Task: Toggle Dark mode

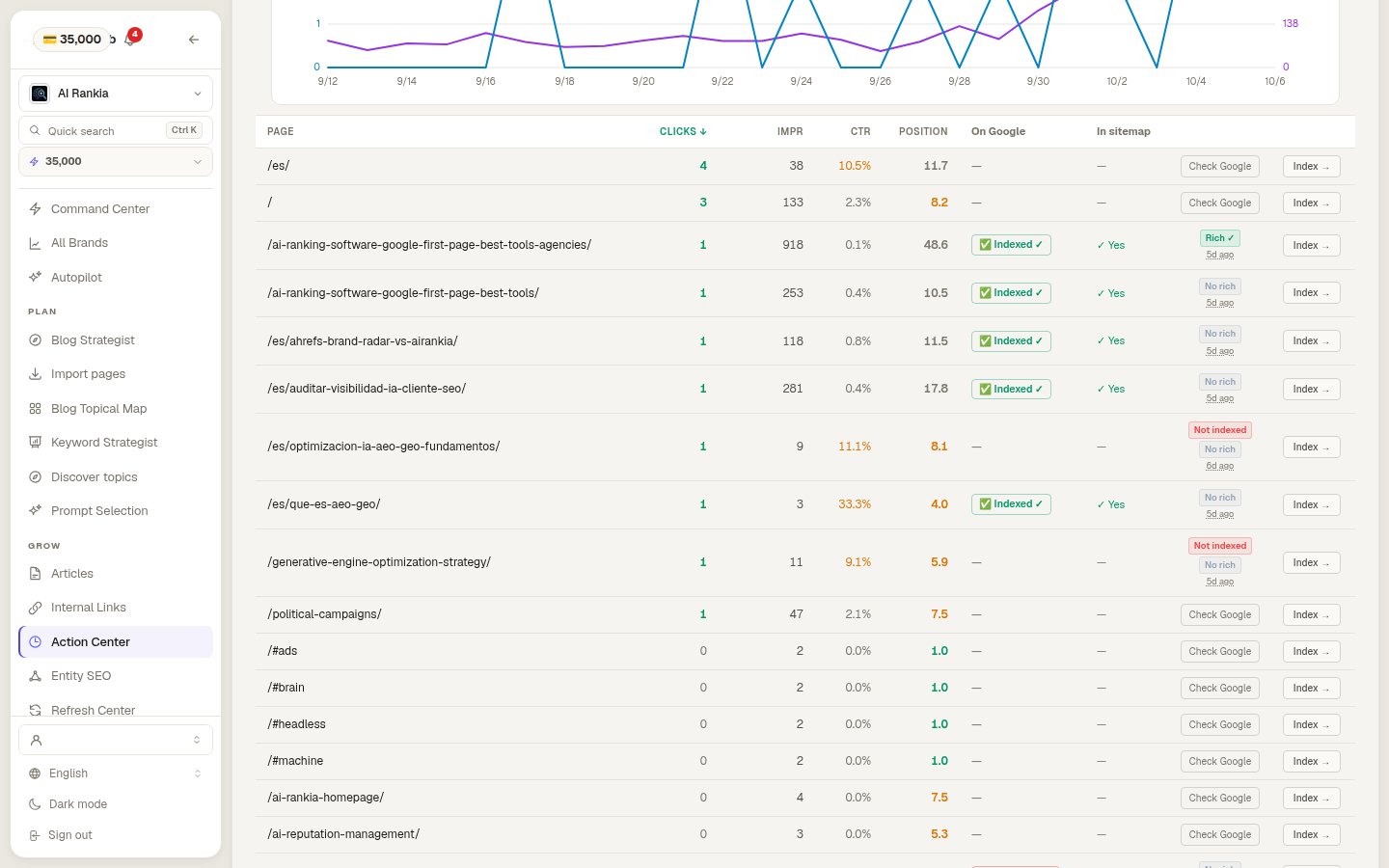Action: tap(116, 804)
